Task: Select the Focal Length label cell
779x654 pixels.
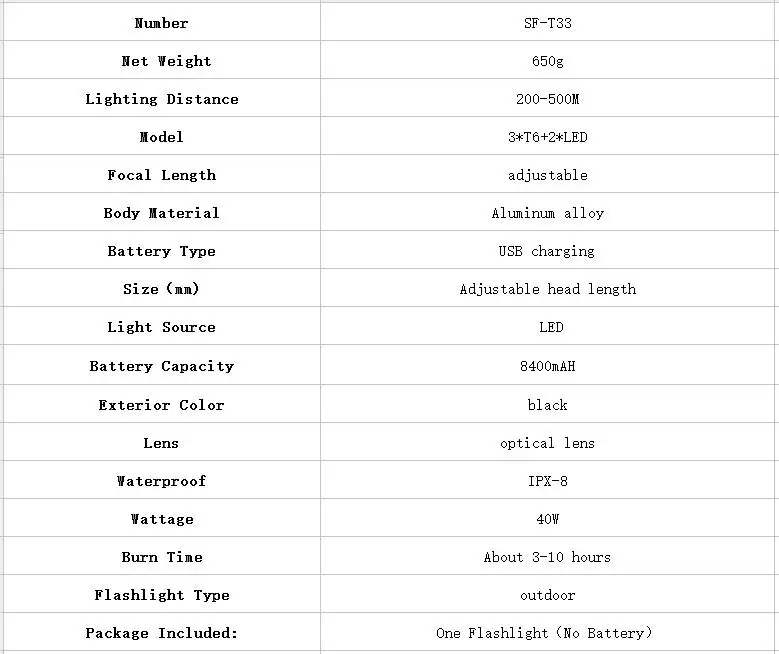Action: [x=162, y=175]
